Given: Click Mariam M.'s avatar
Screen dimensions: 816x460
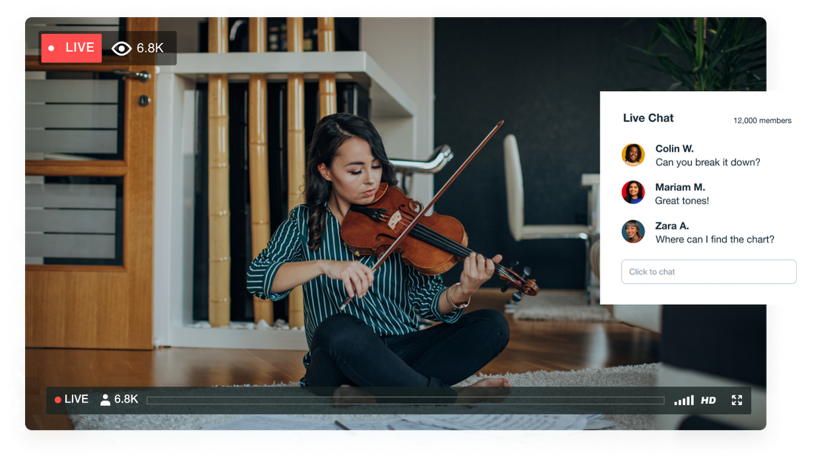Looking at the screenshot, I should tap(633, 193).
